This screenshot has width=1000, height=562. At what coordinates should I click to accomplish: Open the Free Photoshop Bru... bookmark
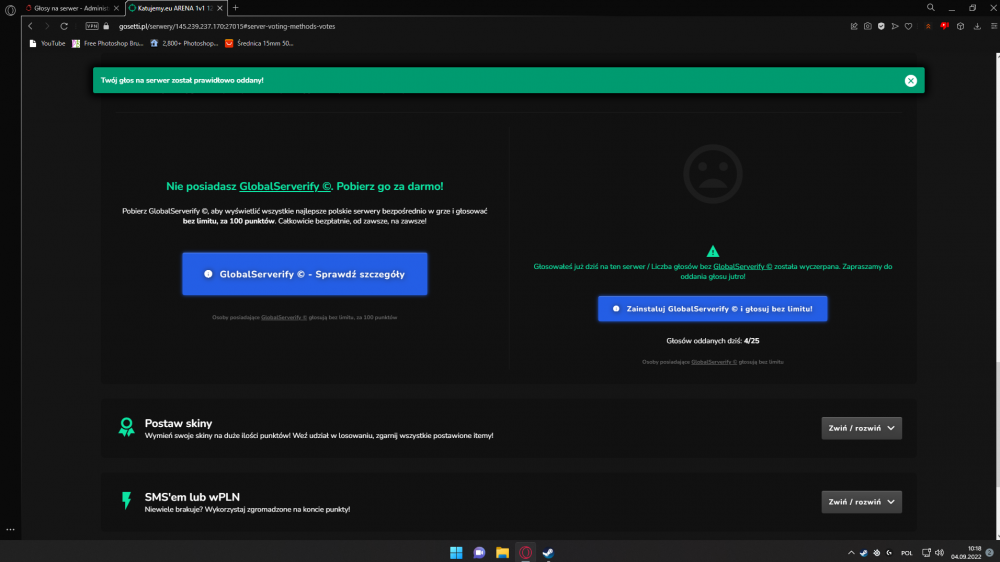click(107, 43)
